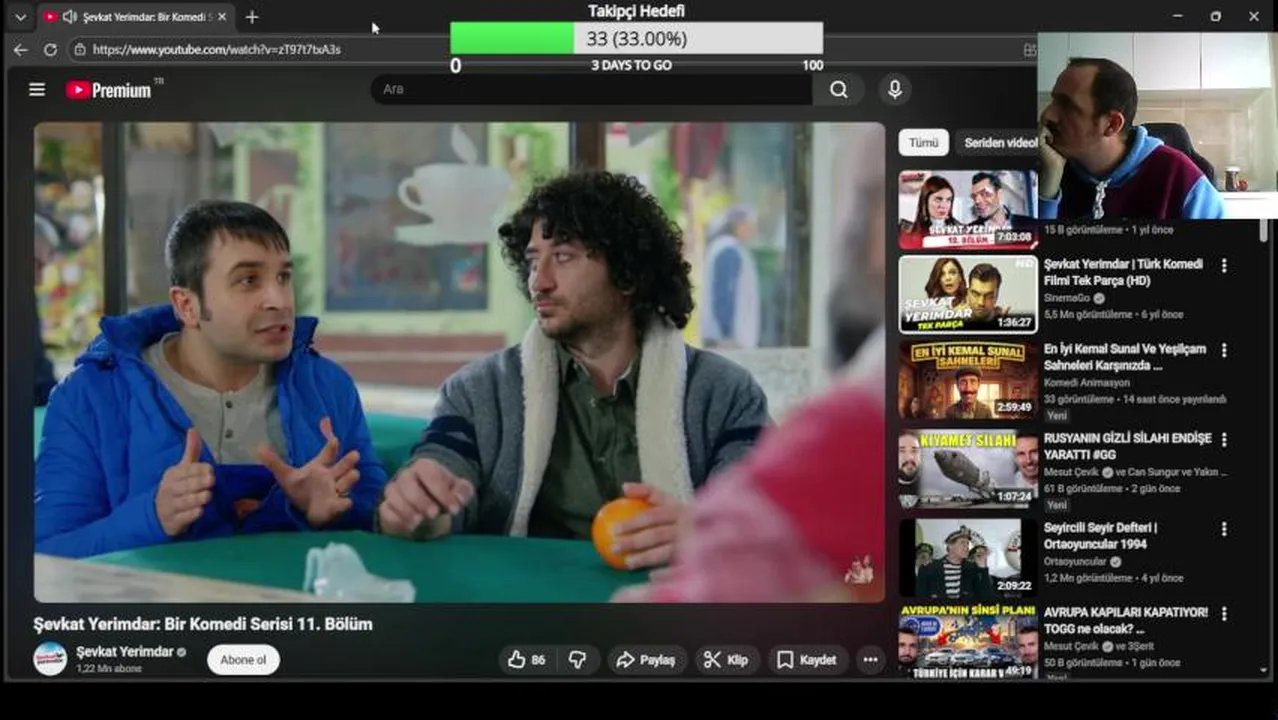1278x720 pixels.
Task: Minimize the browser window
Action: click(1177, 16)
